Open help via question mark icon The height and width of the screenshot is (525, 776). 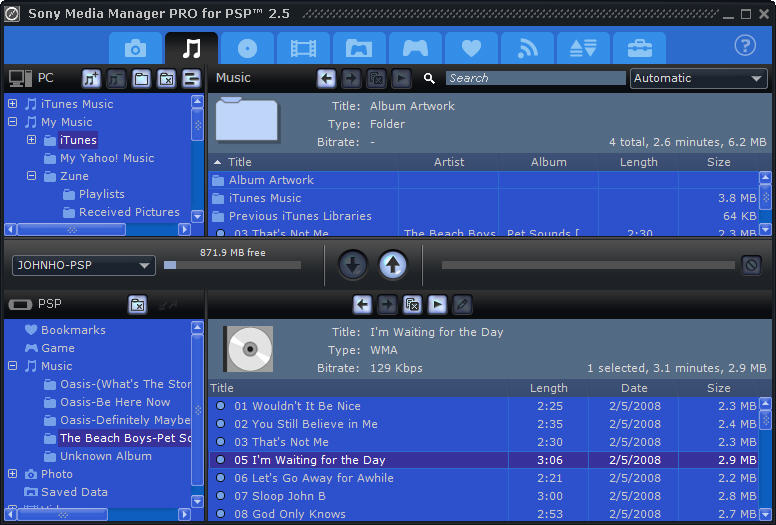(745, 46)
